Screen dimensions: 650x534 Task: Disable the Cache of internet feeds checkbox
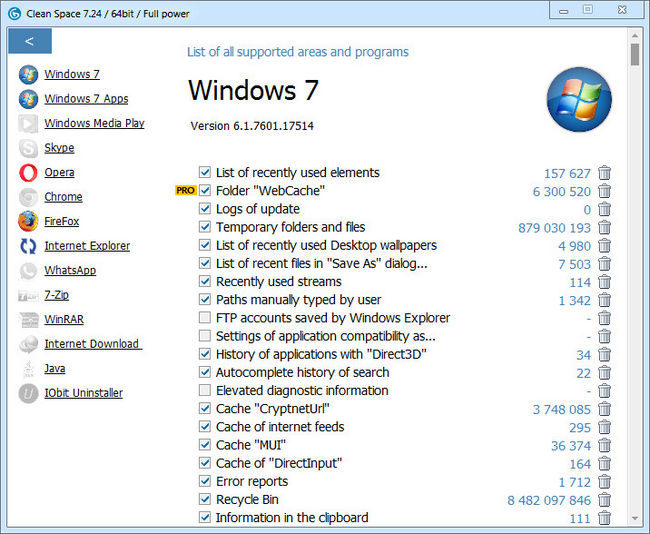tap(205, 427)
